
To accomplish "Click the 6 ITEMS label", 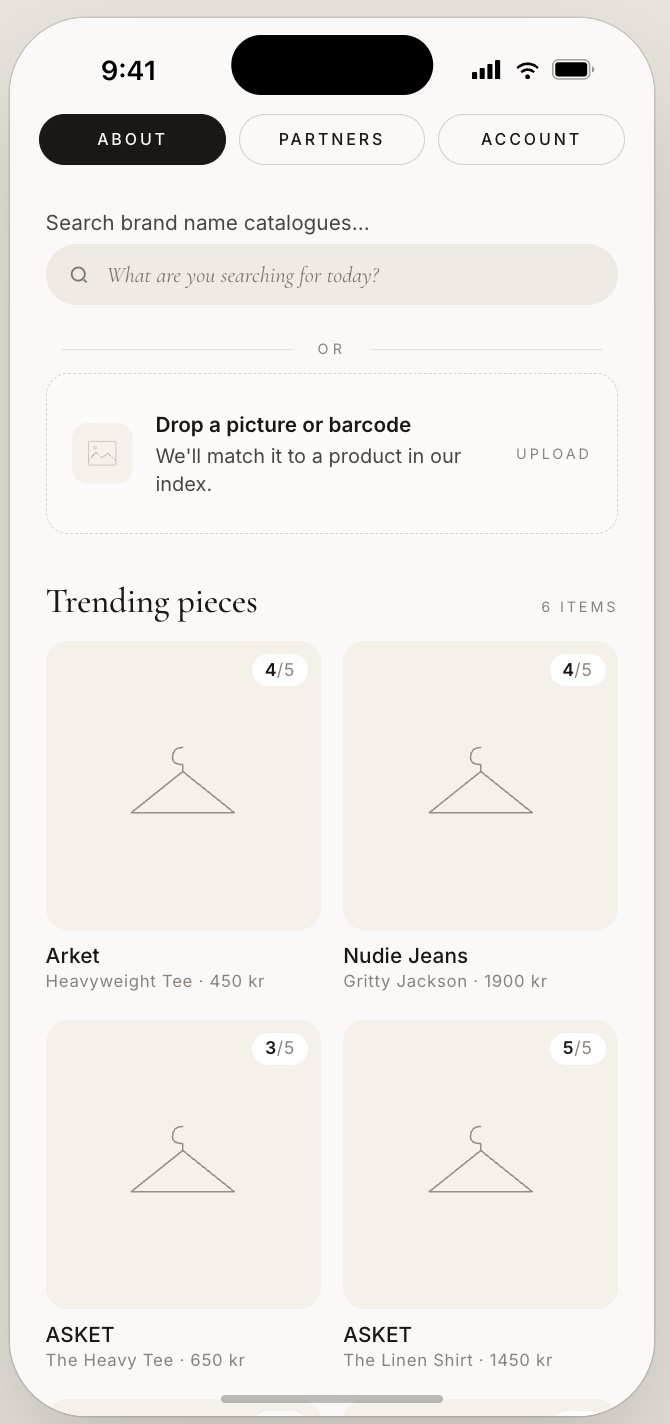I will coord(579,606).
